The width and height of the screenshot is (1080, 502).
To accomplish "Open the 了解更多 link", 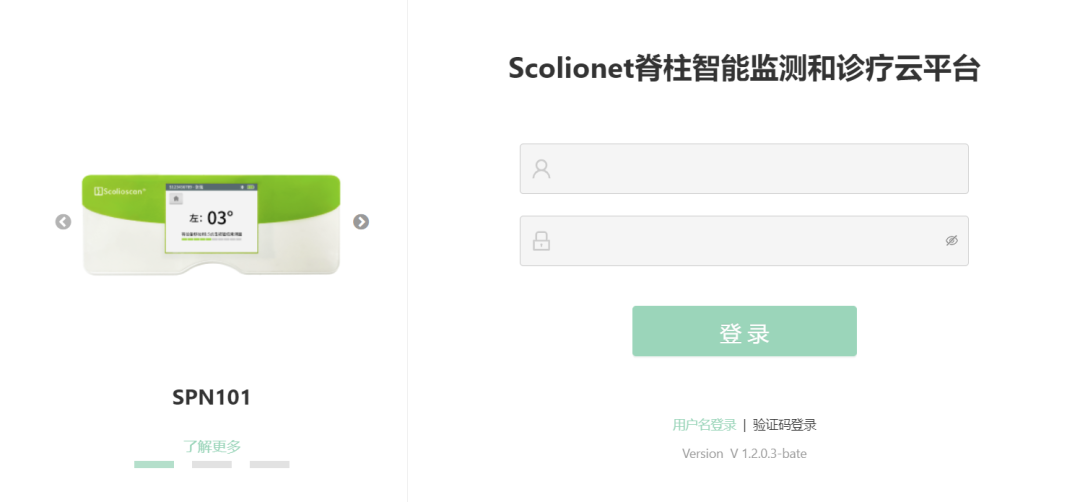I will [212, 446].
